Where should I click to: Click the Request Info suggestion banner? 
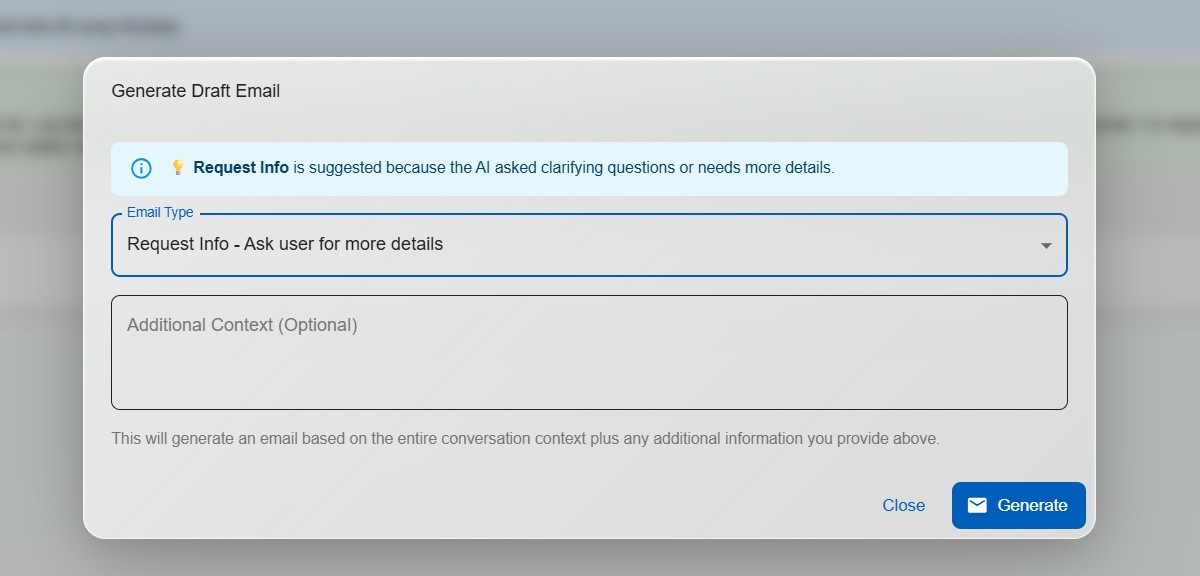(589, 168)
